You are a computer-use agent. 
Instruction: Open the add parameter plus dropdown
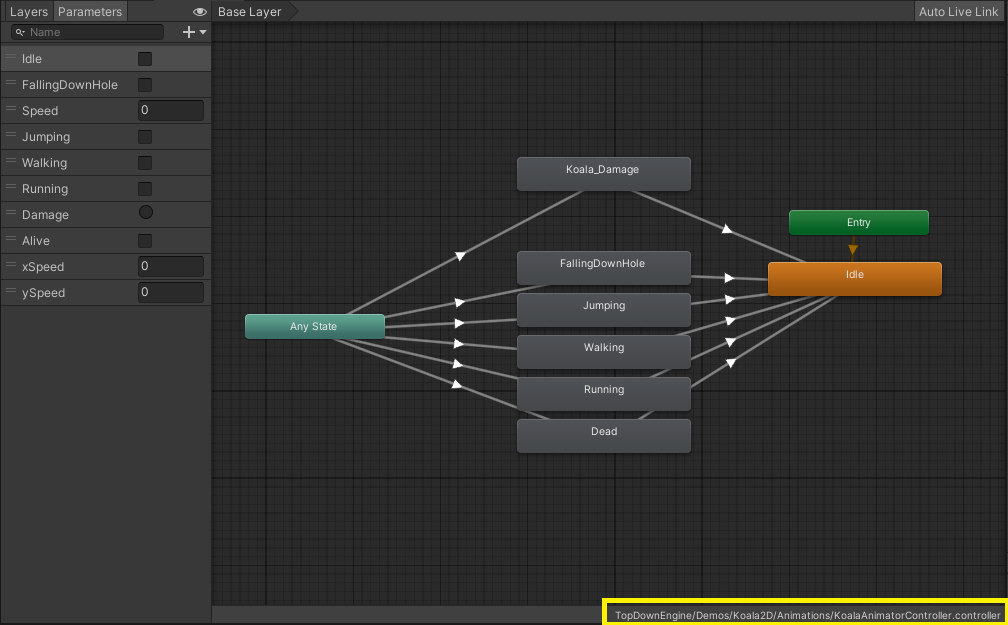[194, 32]
